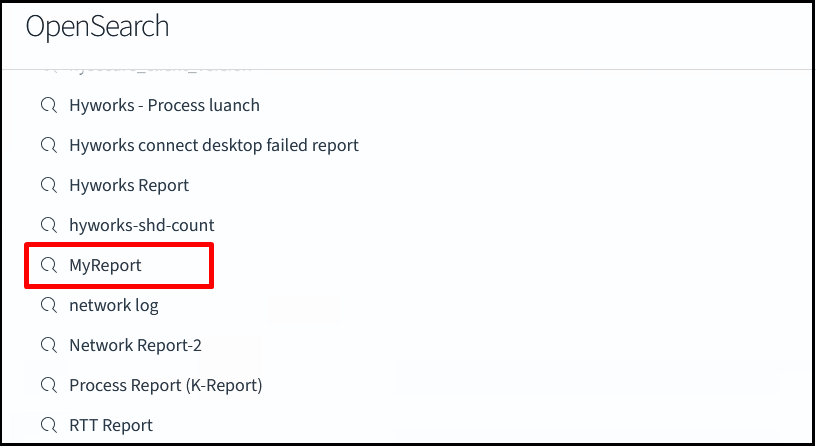816x446 pixels.
Task: Select the network log entry
Action: (x=113, y=305)
